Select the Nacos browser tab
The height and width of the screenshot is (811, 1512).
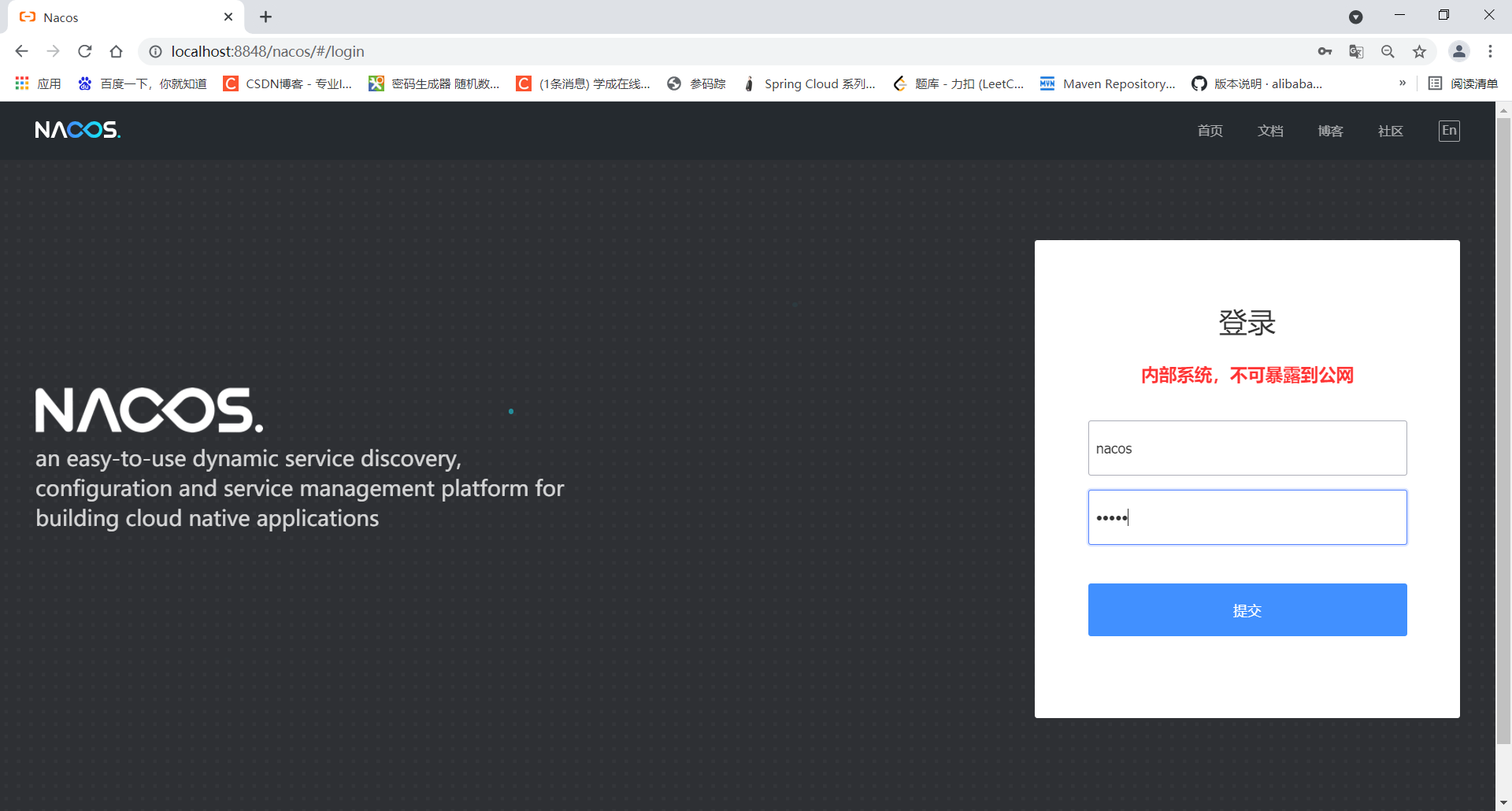126,17
